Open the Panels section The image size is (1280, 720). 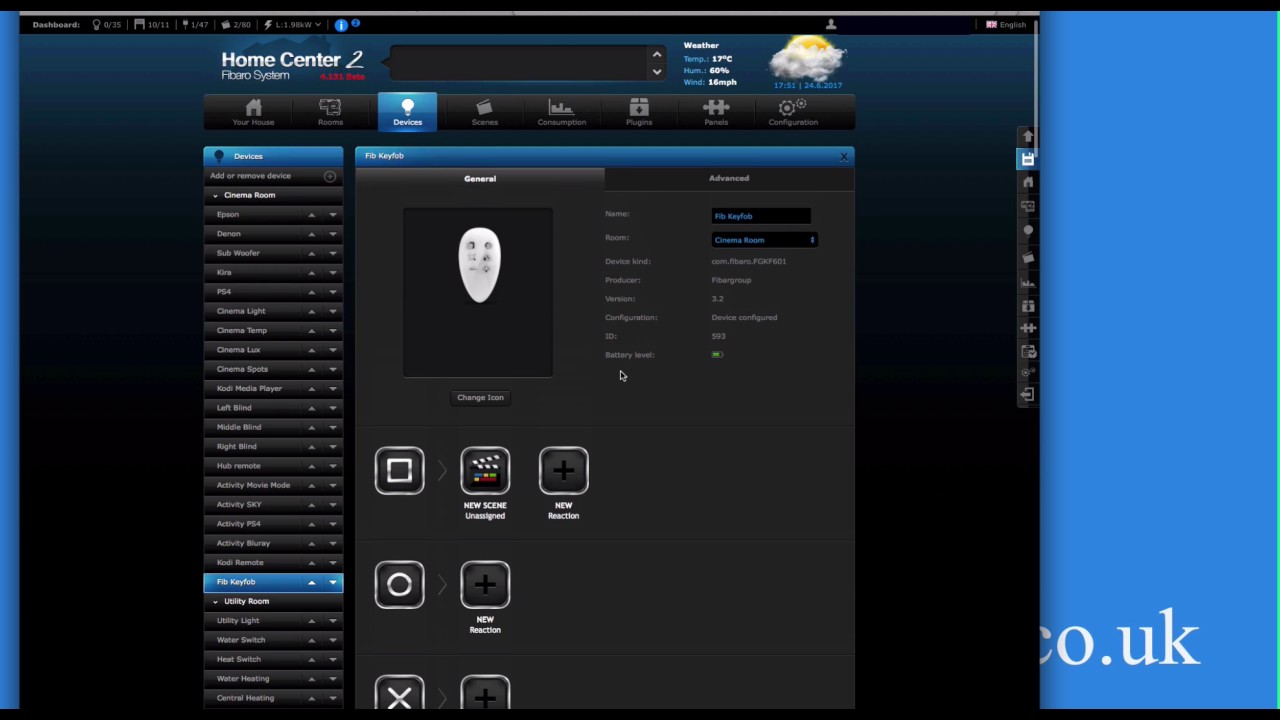(715, 112)
